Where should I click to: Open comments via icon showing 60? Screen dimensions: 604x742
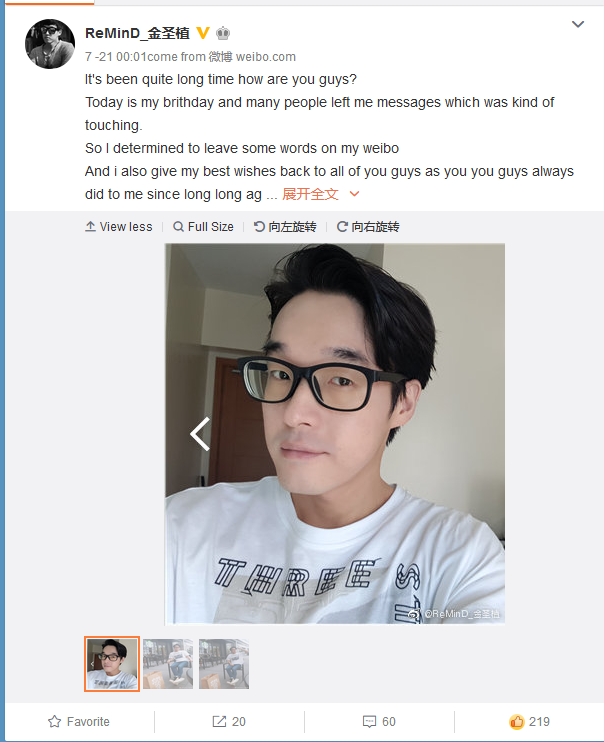click(379, 721)
